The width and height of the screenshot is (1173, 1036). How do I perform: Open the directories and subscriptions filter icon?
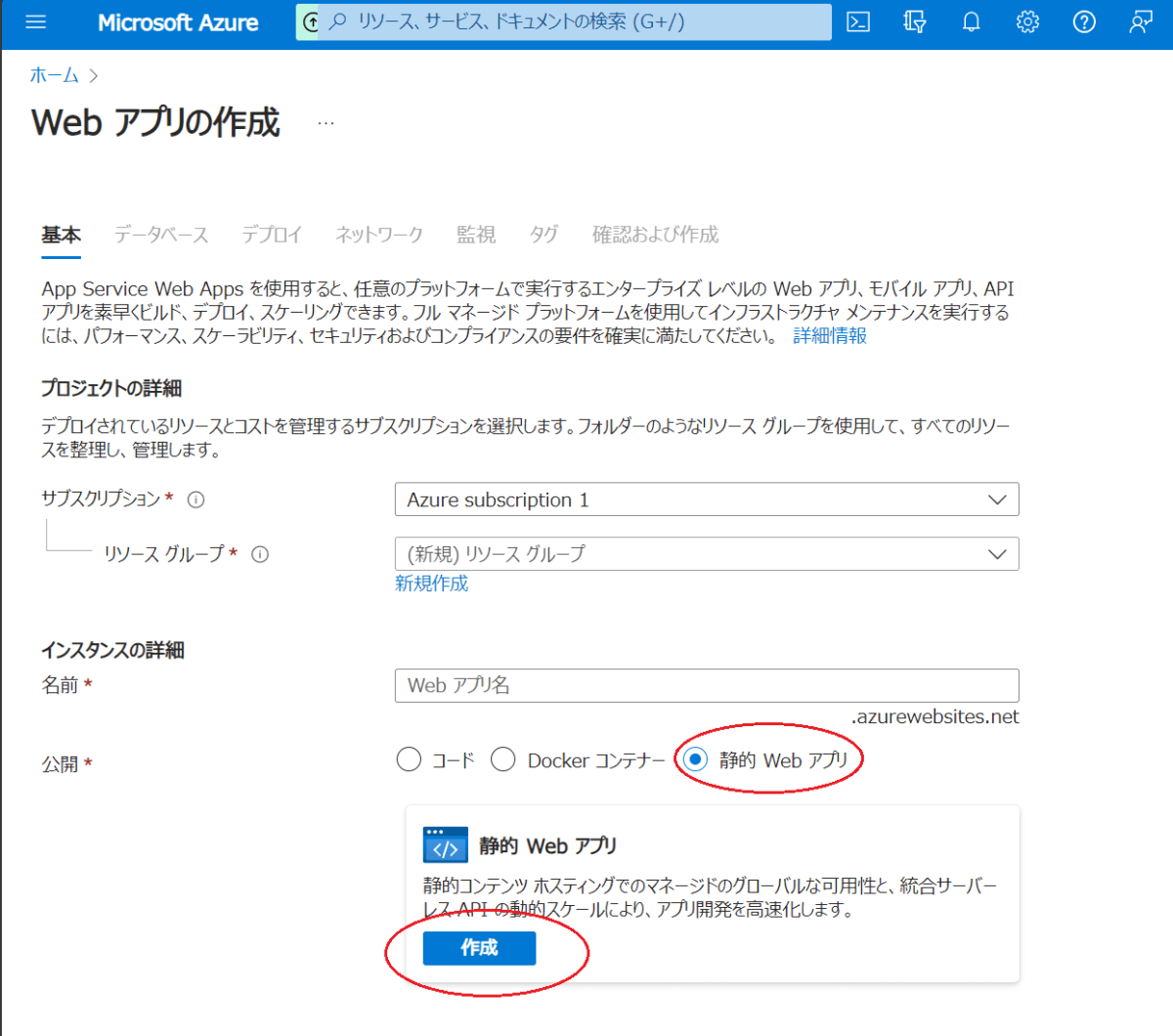click(915, 22)
